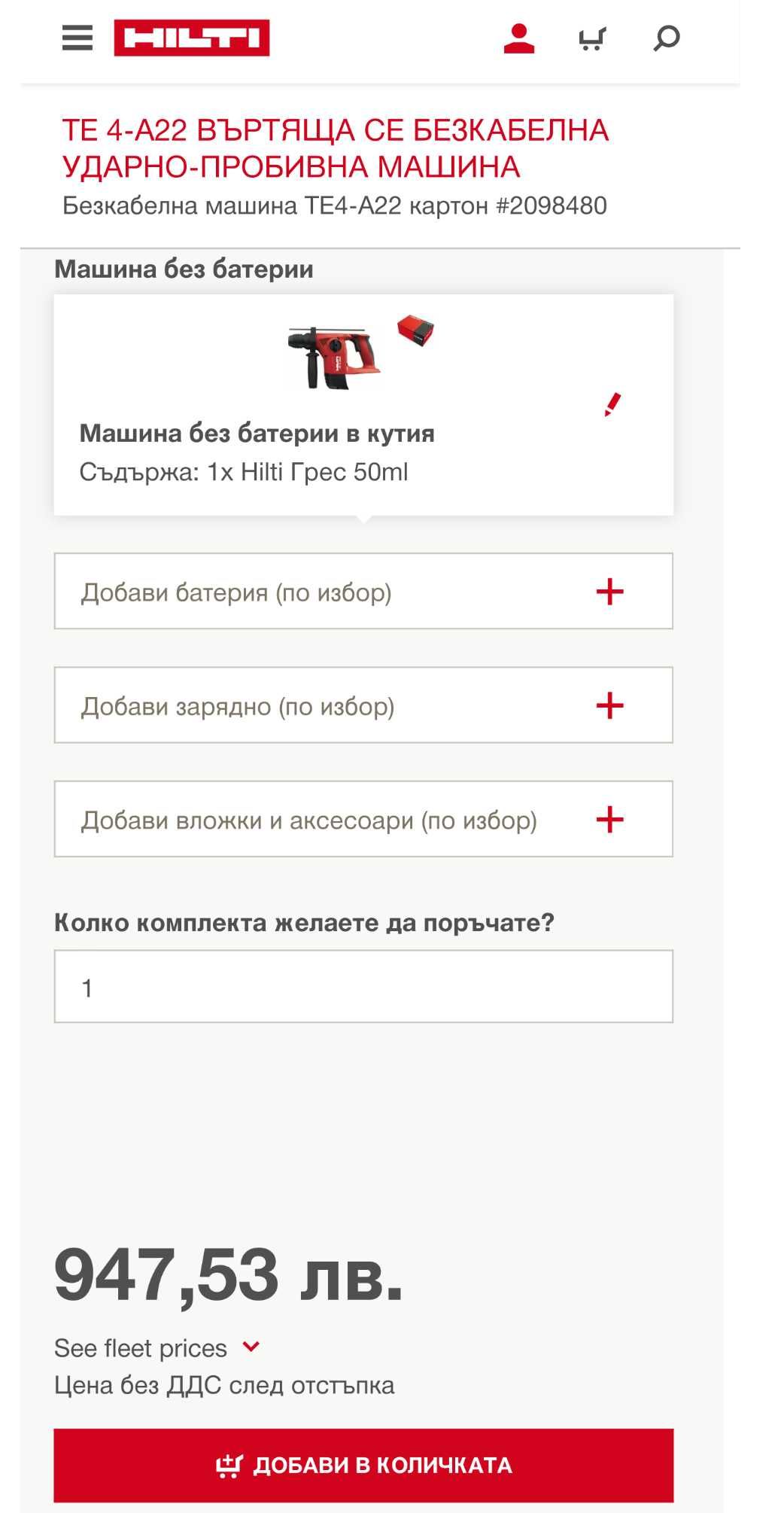Click the Hilti logo

tap(192, 38)
